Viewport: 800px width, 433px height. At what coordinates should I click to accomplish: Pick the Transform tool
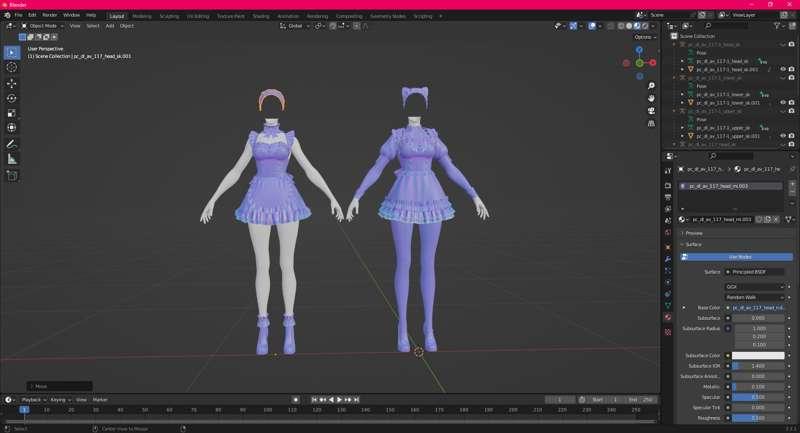(12, 128)
